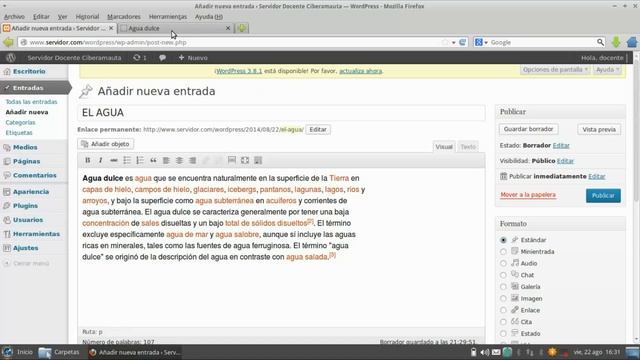Select Chat post format
Viewport: 640px width, 360px height.
tap(503, 275)
